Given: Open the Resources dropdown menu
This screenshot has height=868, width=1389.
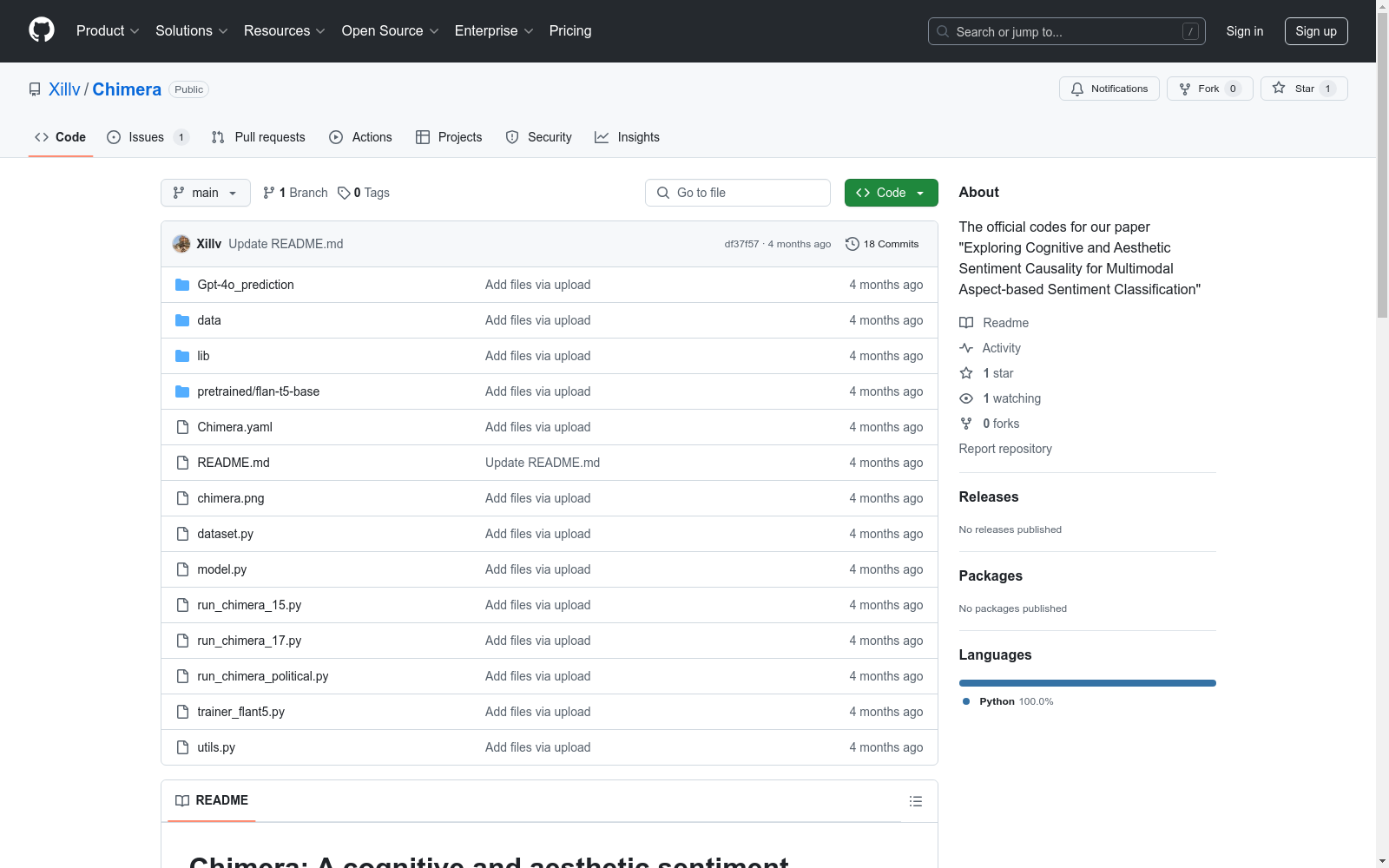Looking at the screenshot, I should pyautogui.click(x=284, y=30).
